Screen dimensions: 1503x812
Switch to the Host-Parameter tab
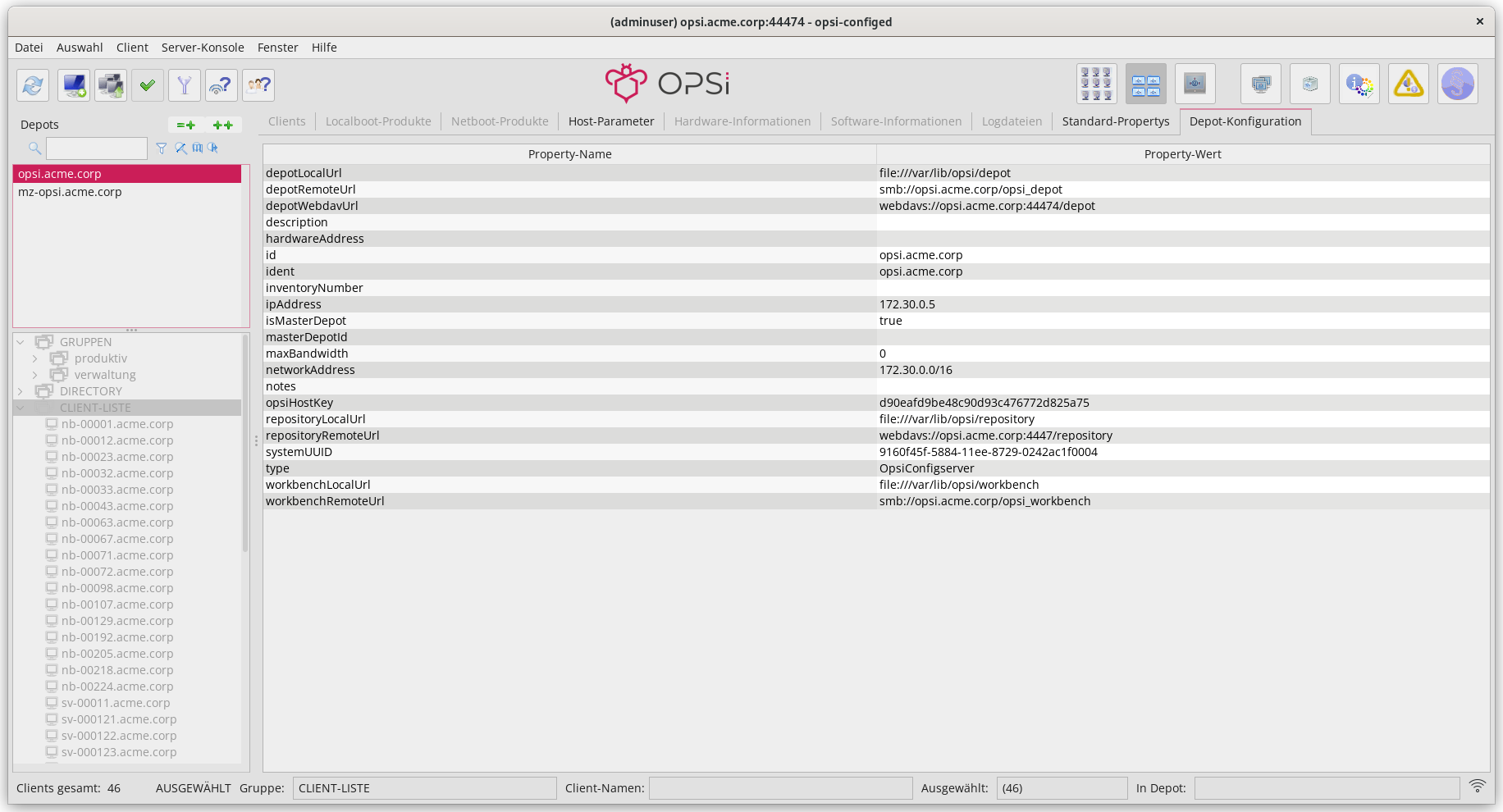click(x=611, y=121)
